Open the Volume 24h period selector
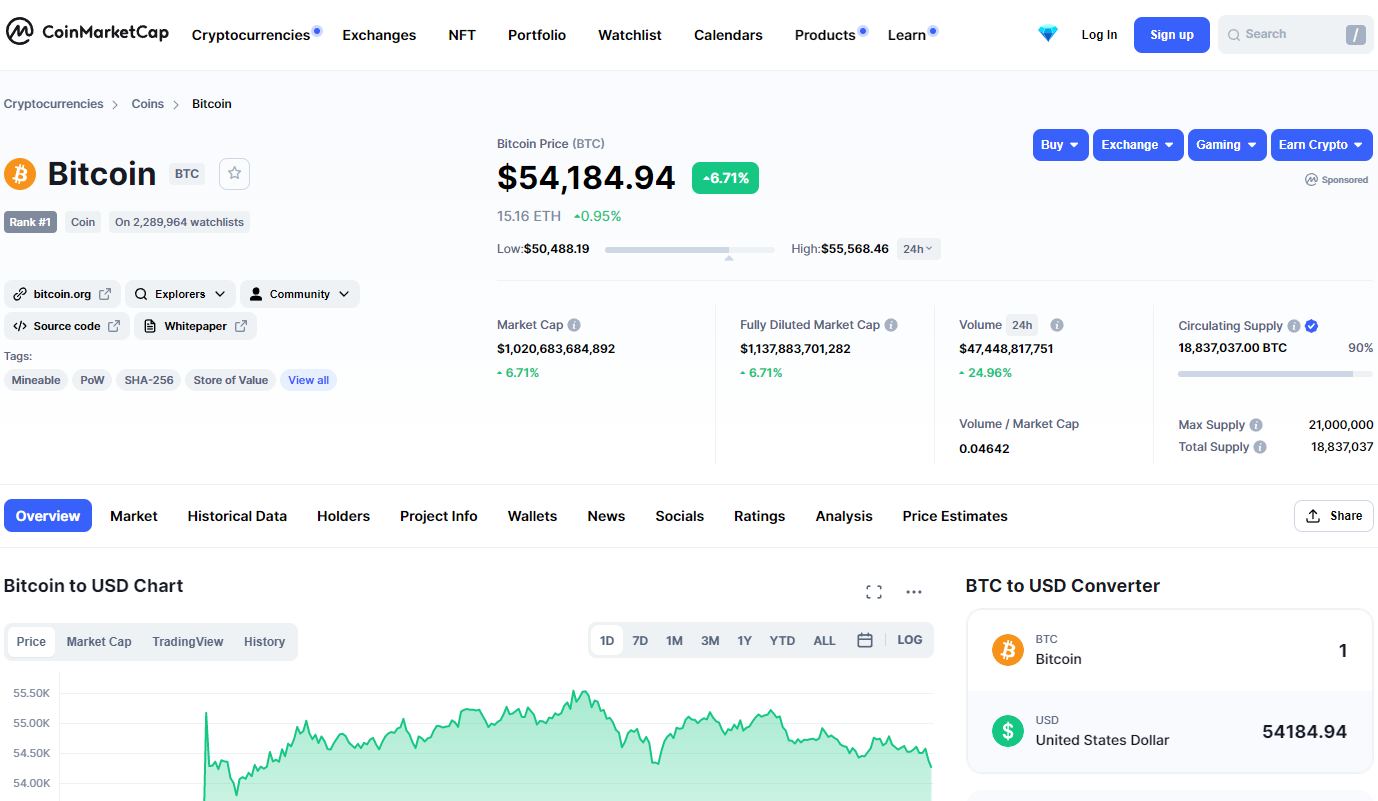 tap(1021, 325)
